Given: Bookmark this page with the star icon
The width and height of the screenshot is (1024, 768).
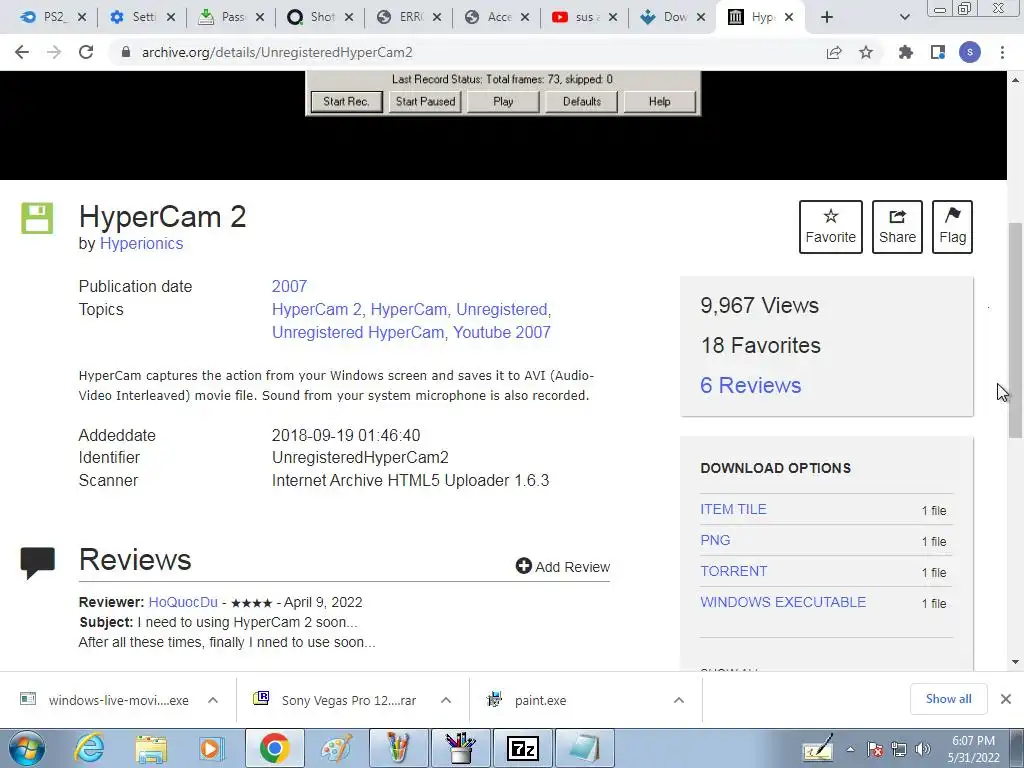Looking at the screenshot, I should [x=866, y=52].
